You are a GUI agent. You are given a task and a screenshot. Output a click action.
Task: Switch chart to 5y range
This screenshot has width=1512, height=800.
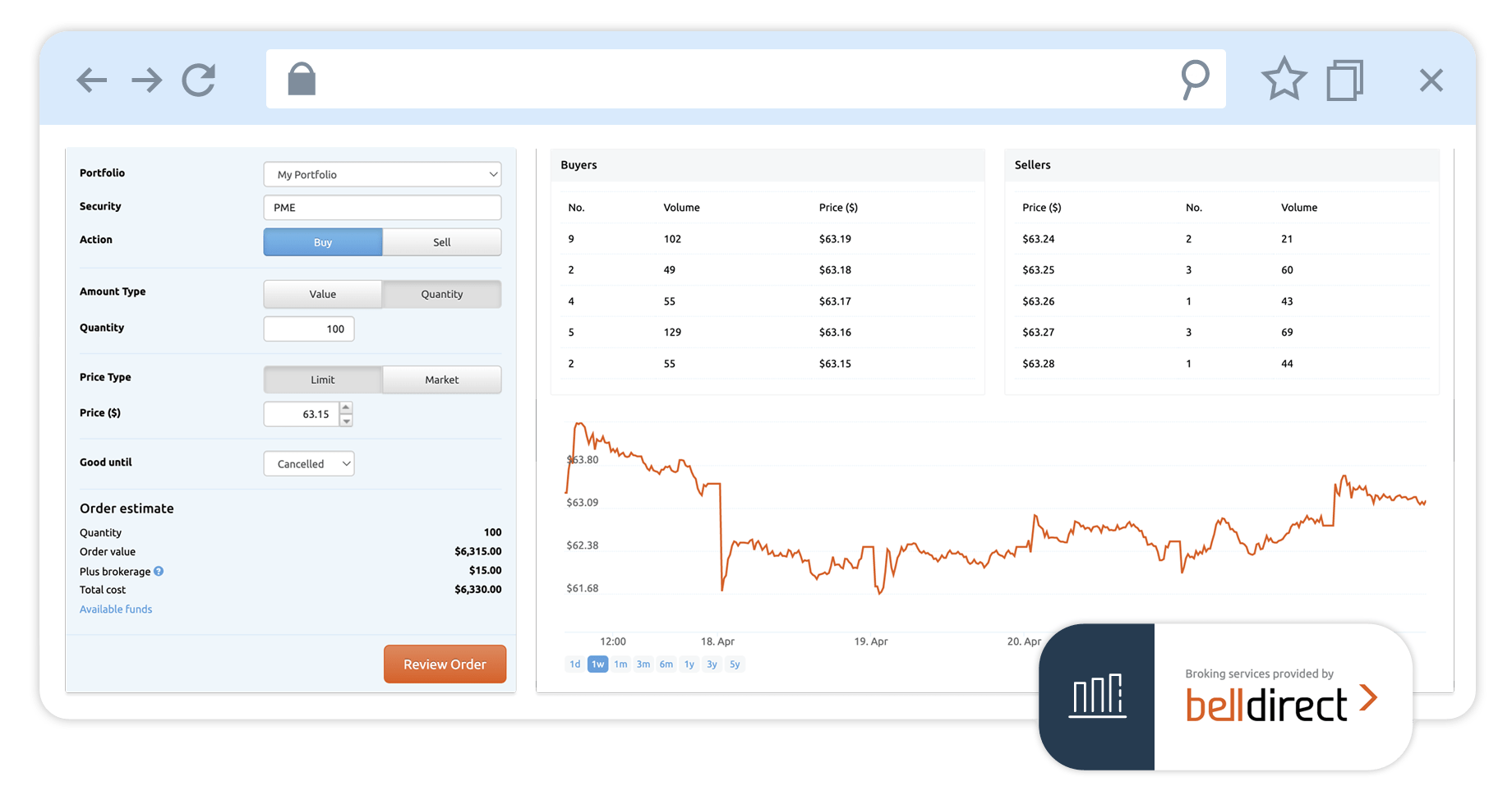tap(735, 664)
